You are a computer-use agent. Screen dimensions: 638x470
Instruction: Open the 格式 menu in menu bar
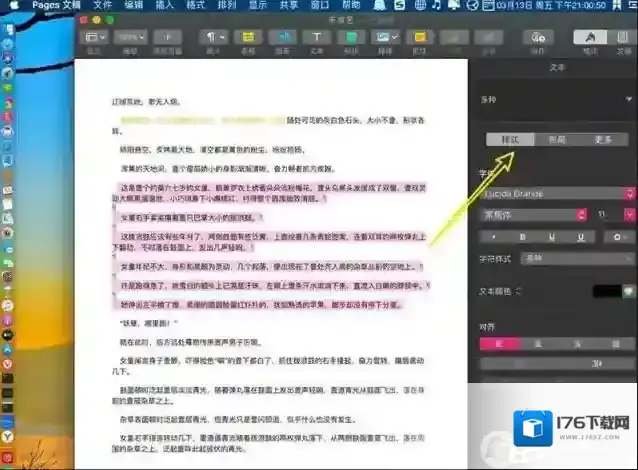click(x=195, y=5)
